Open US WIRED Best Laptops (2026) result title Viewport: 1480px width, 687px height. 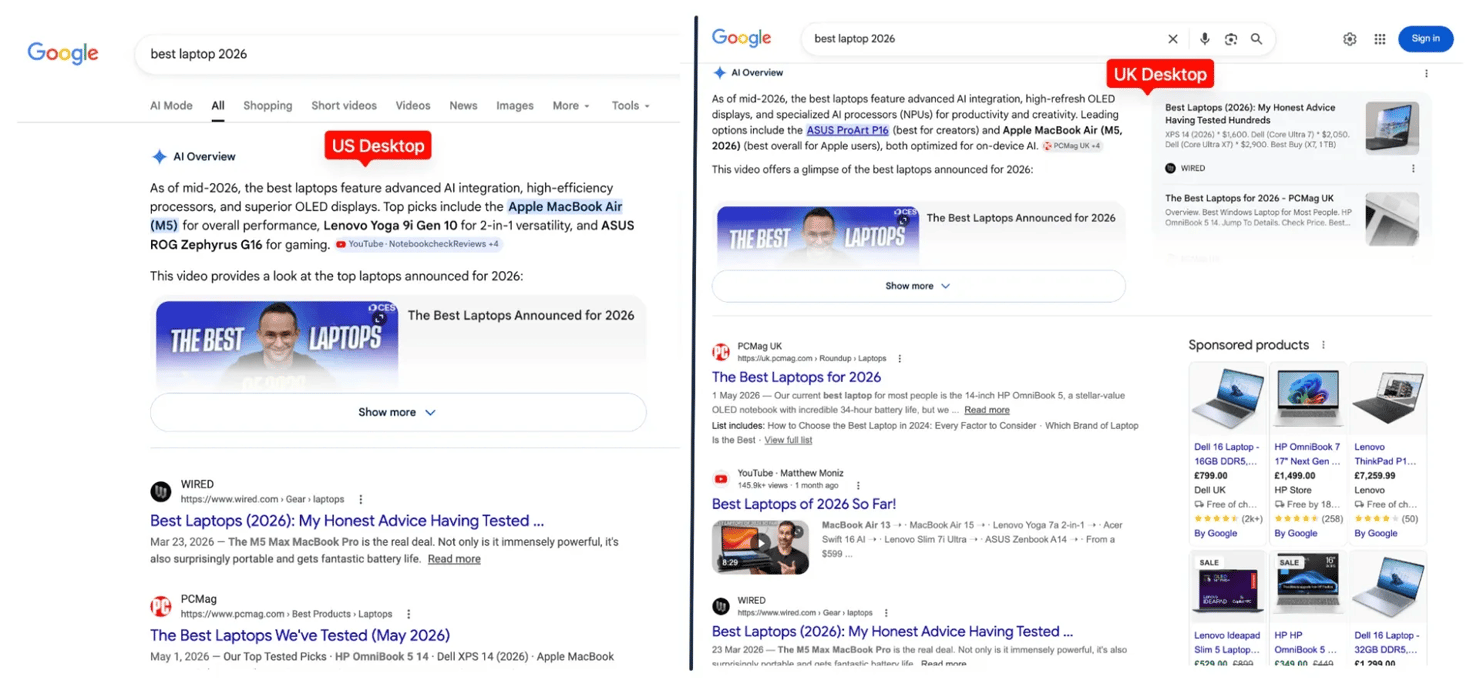coord(347,521)
